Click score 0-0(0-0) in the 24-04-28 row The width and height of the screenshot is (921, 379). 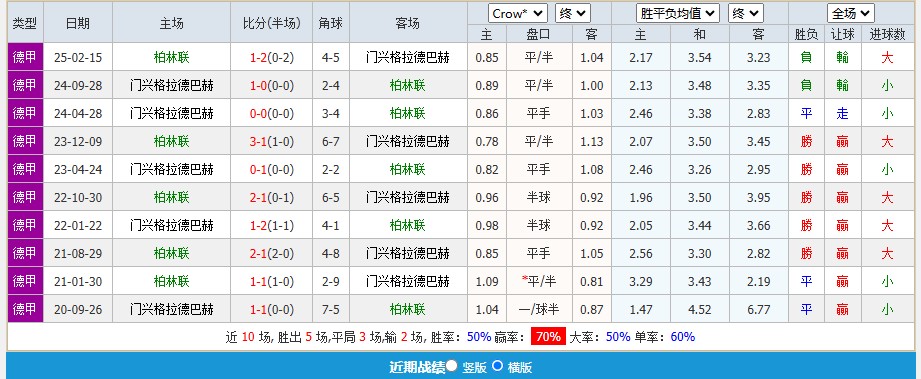coord(271,113)
